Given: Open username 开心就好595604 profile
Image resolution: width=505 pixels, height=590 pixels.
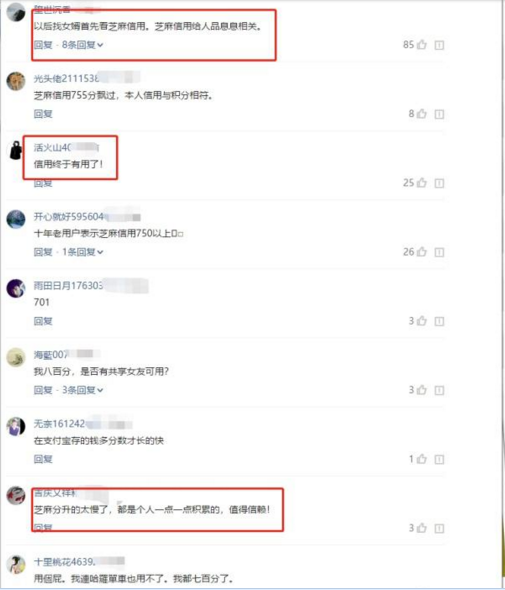Looking at the screenshot, I should 69,217.
